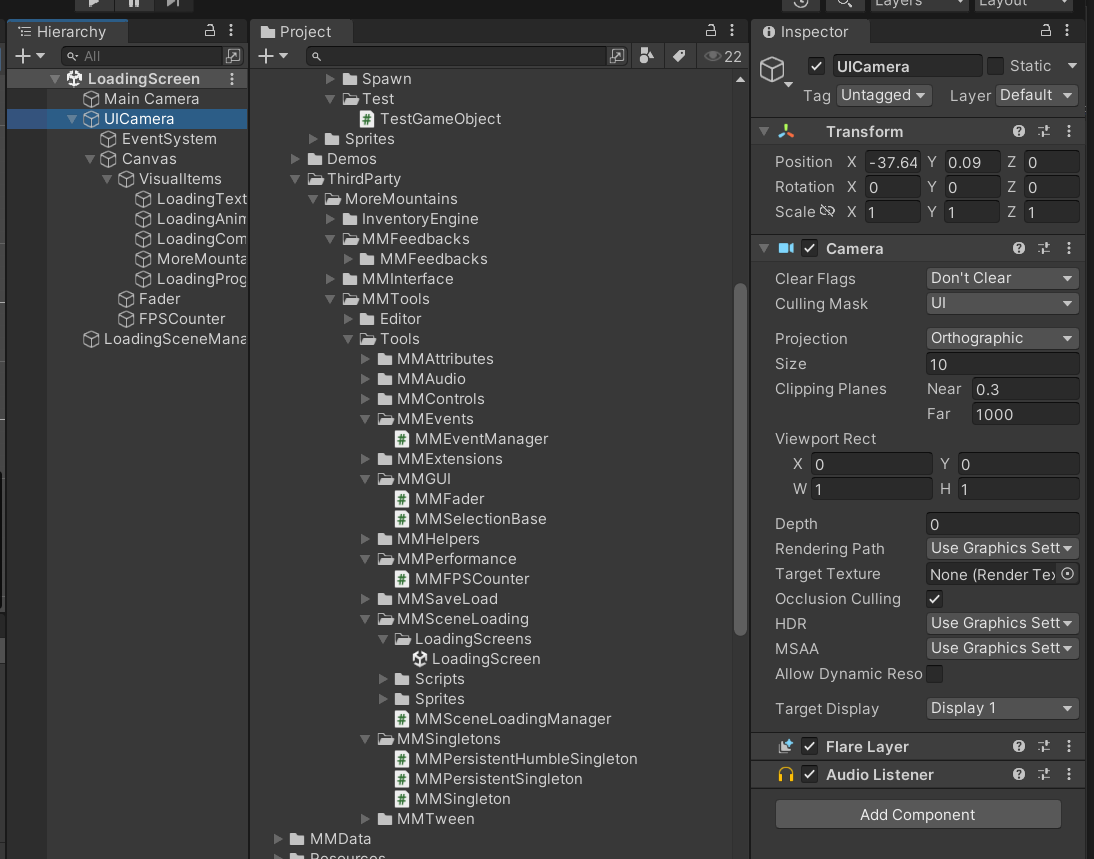The height and width of the screenshot is (859, 1094).
Task: Click the Pause button in top toolbar
Action: click(x=134, y=3)
